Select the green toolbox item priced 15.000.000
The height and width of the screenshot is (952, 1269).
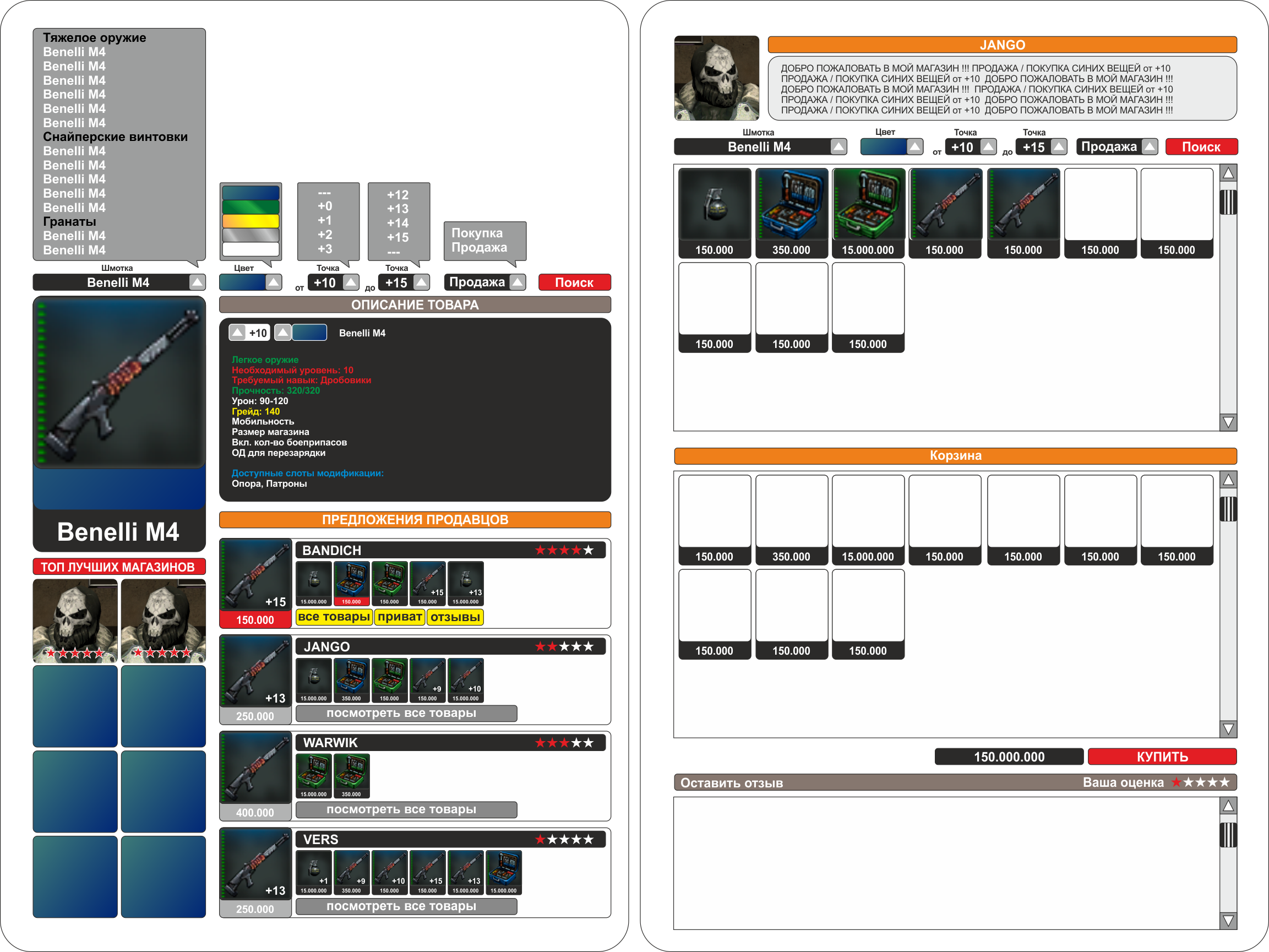click(868, 204)
